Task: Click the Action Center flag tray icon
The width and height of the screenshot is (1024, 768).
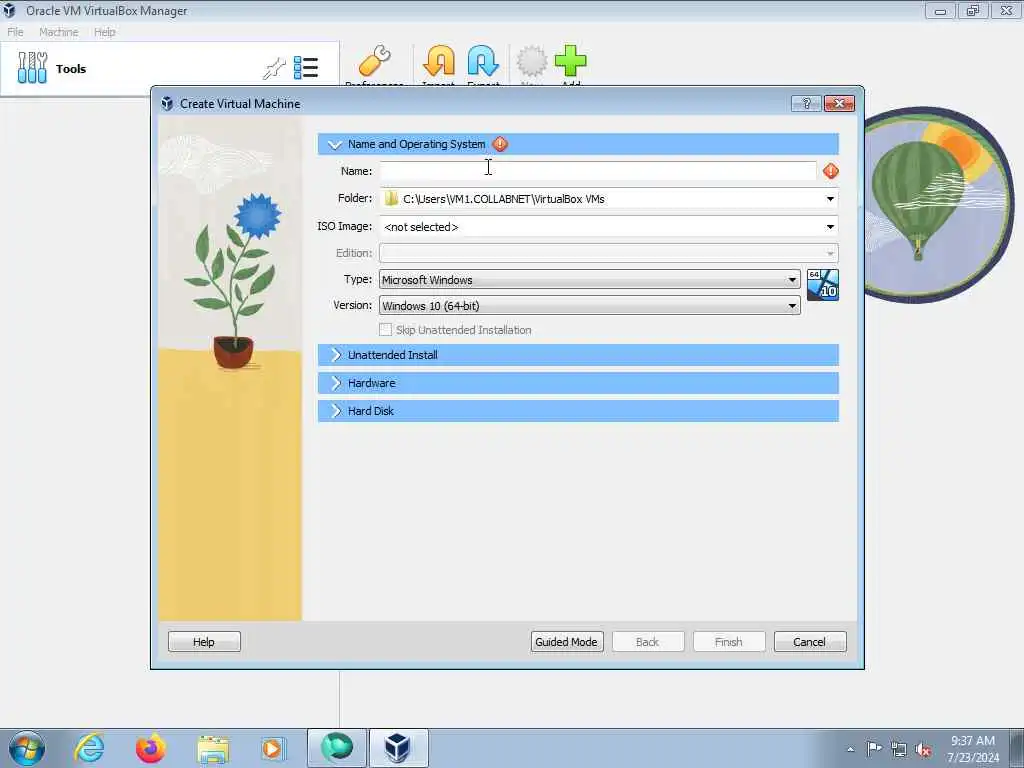Action: (874, 749)
